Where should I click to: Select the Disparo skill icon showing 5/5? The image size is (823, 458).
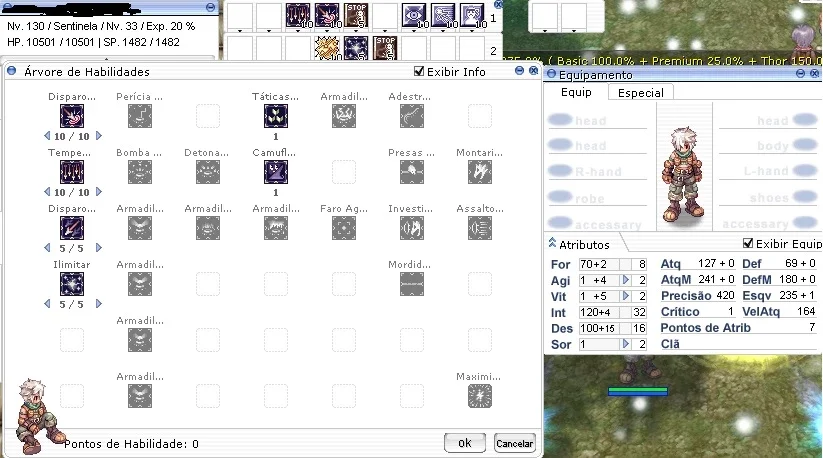point(72,228)
